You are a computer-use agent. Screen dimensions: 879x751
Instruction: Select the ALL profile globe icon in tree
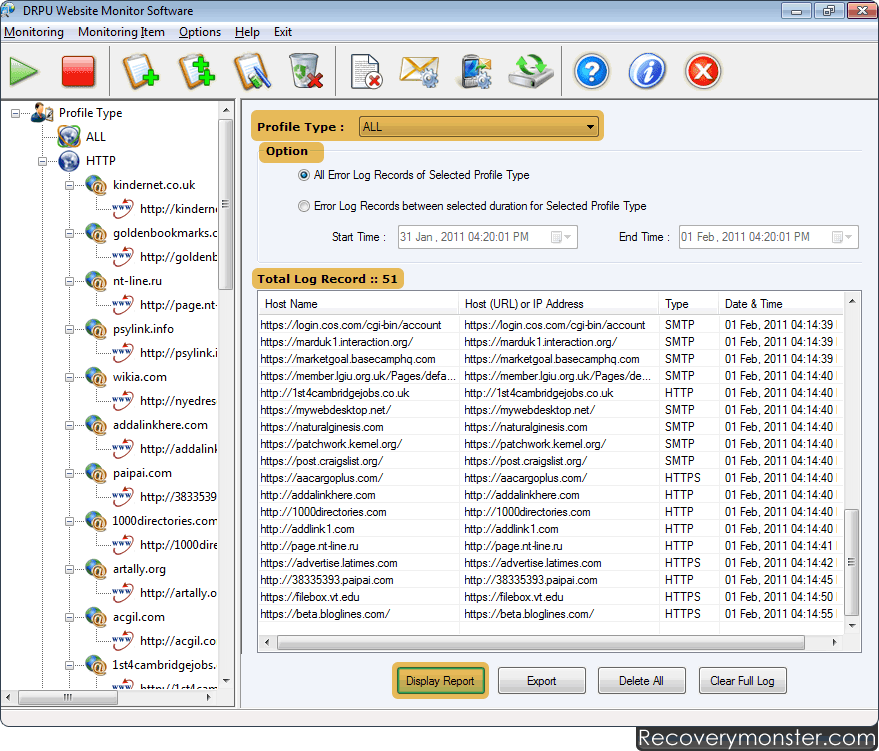(x=69, y=137)
